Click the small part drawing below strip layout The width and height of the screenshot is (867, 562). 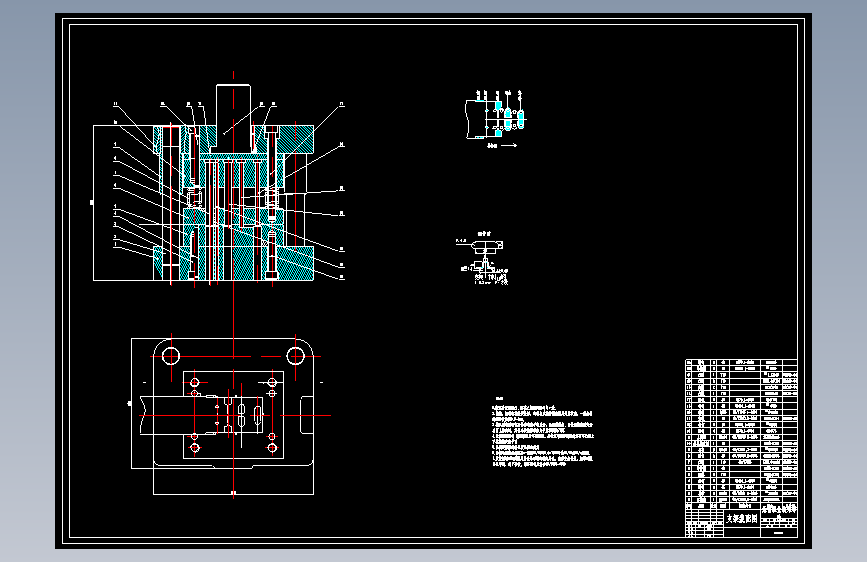[483, 258]
